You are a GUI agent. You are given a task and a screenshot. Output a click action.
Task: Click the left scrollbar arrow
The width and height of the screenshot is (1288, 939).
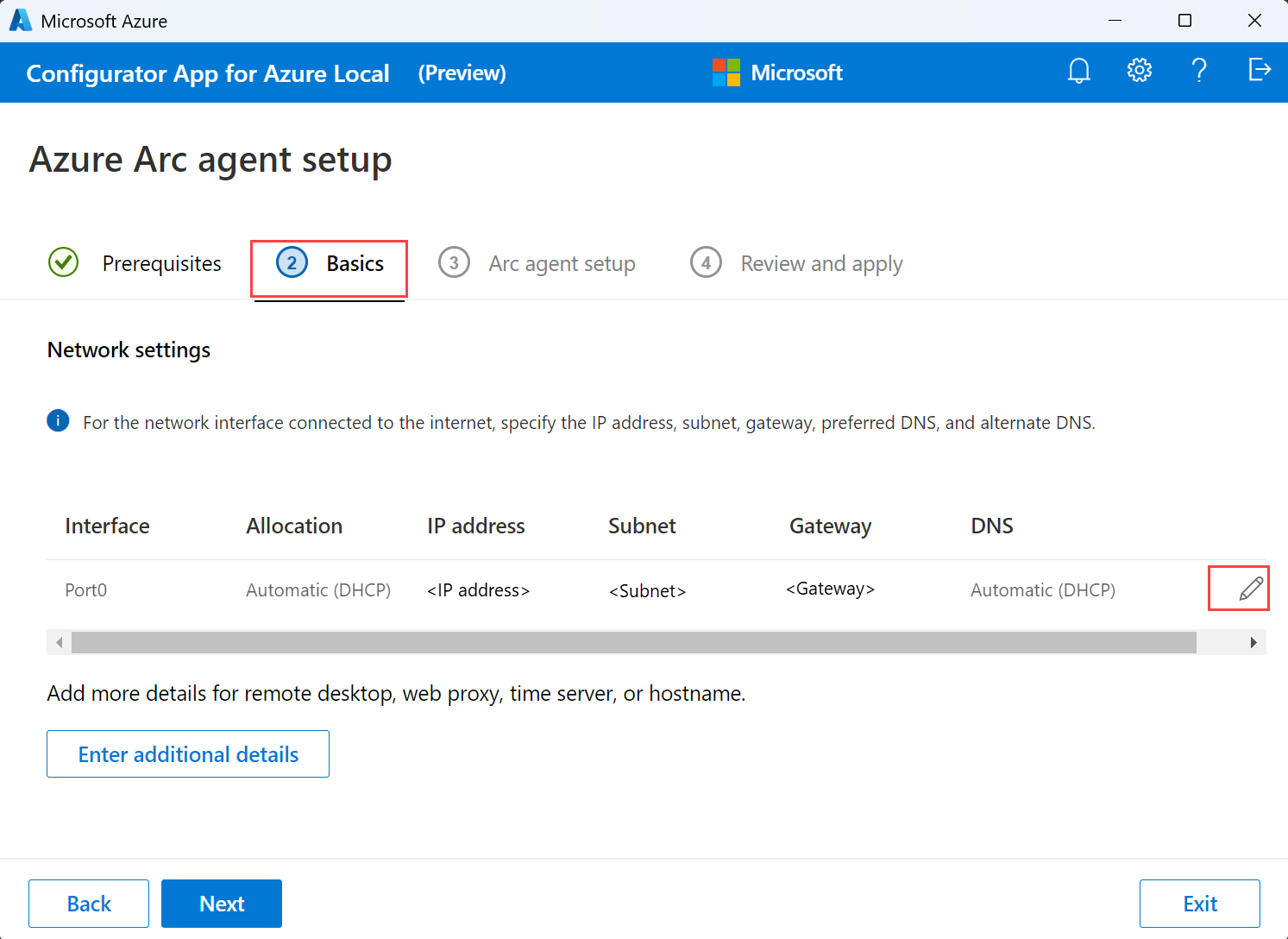pos(58,642)
